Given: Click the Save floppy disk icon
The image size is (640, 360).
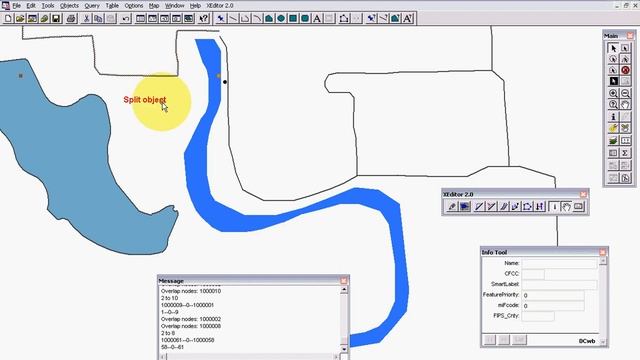Looking at the screenshot, I should click(56, 18).
